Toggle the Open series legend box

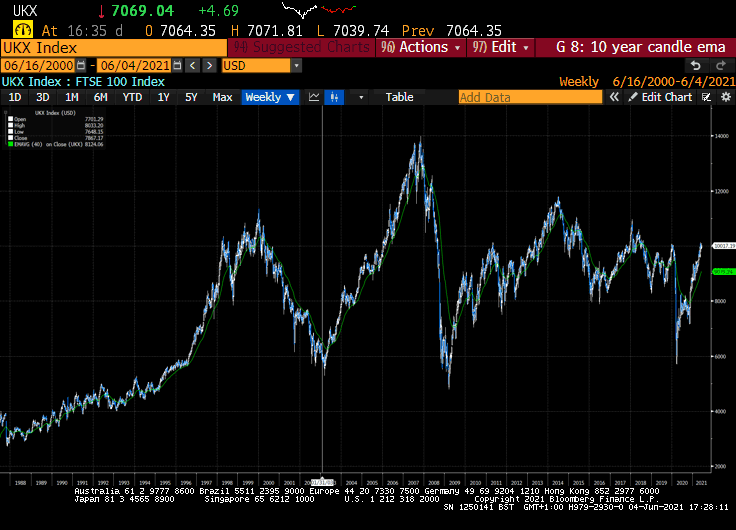[11, 118]
